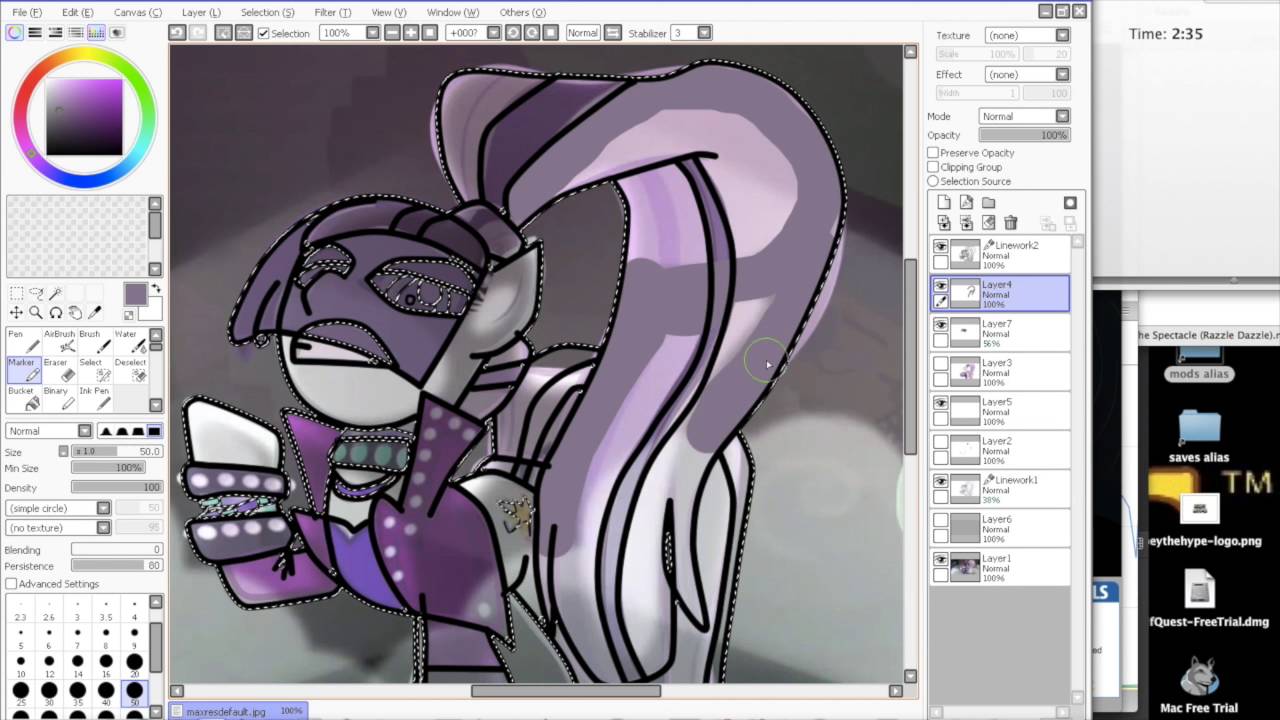Click the layer mask button
This screenshot has height=720, width=1280.
point(1070,203)
